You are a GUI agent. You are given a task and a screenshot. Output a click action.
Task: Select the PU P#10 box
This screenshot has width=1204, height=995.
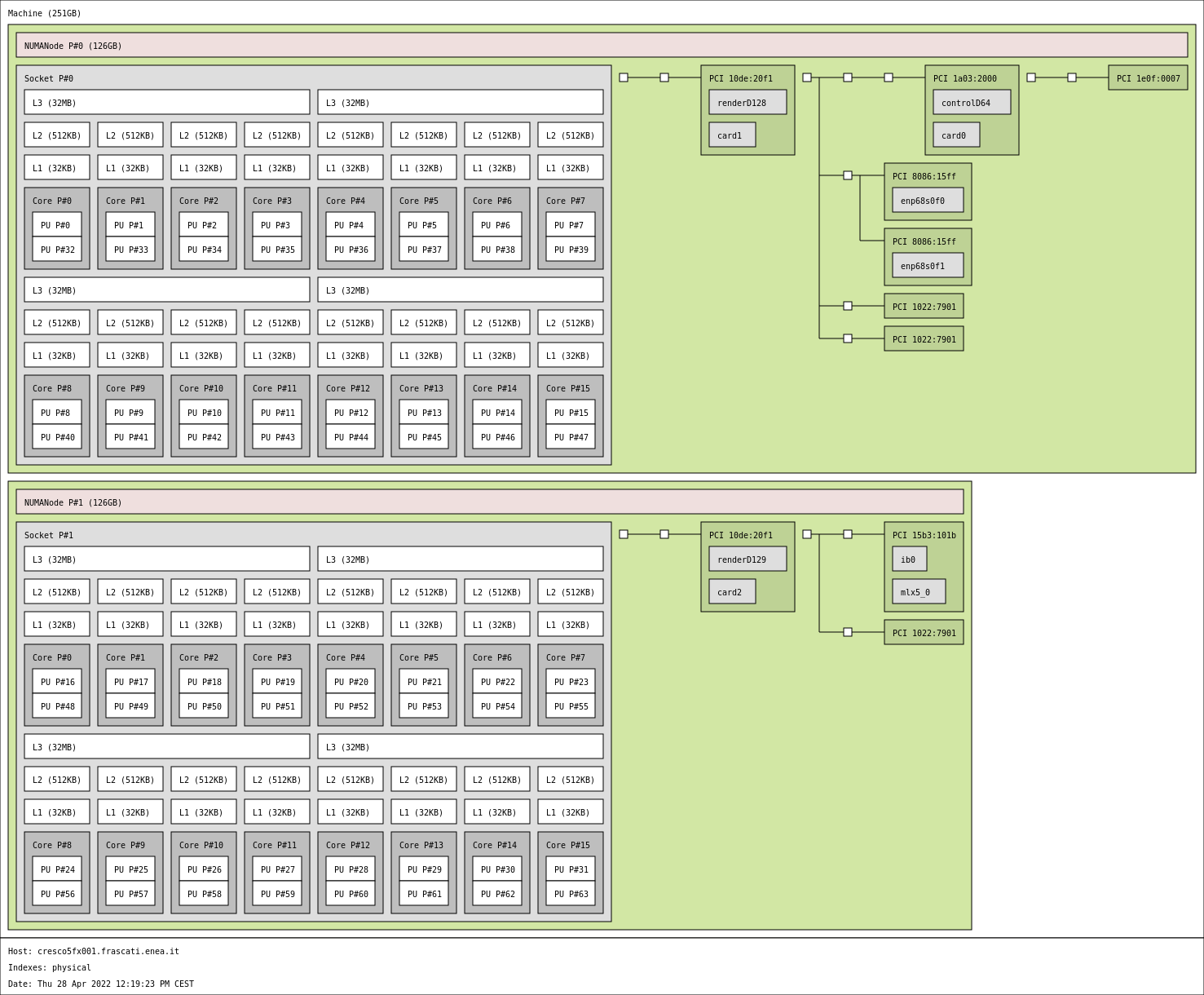coord(204,412)
